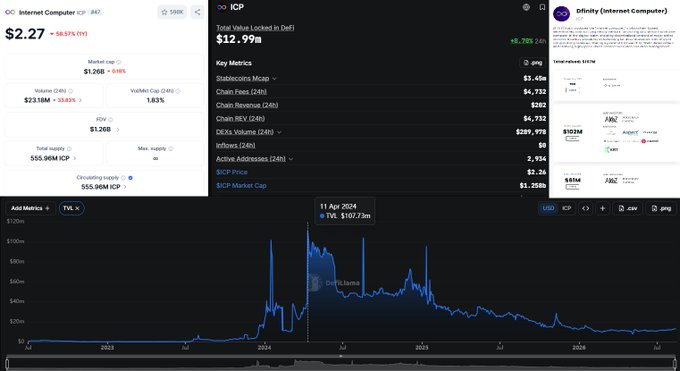
Task: Download the TVL chart as .png
Action: coord(661,208)
